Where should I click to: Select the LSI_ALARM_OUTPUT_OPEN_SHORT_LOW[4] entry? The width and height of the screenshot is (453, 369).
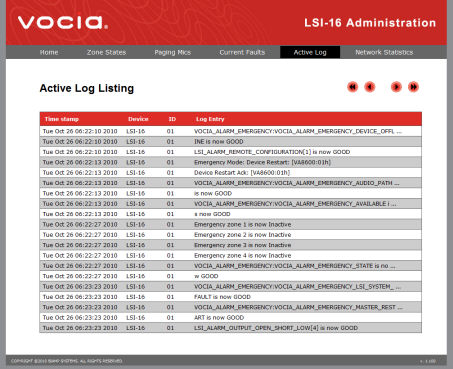click(x=230, y=328)
